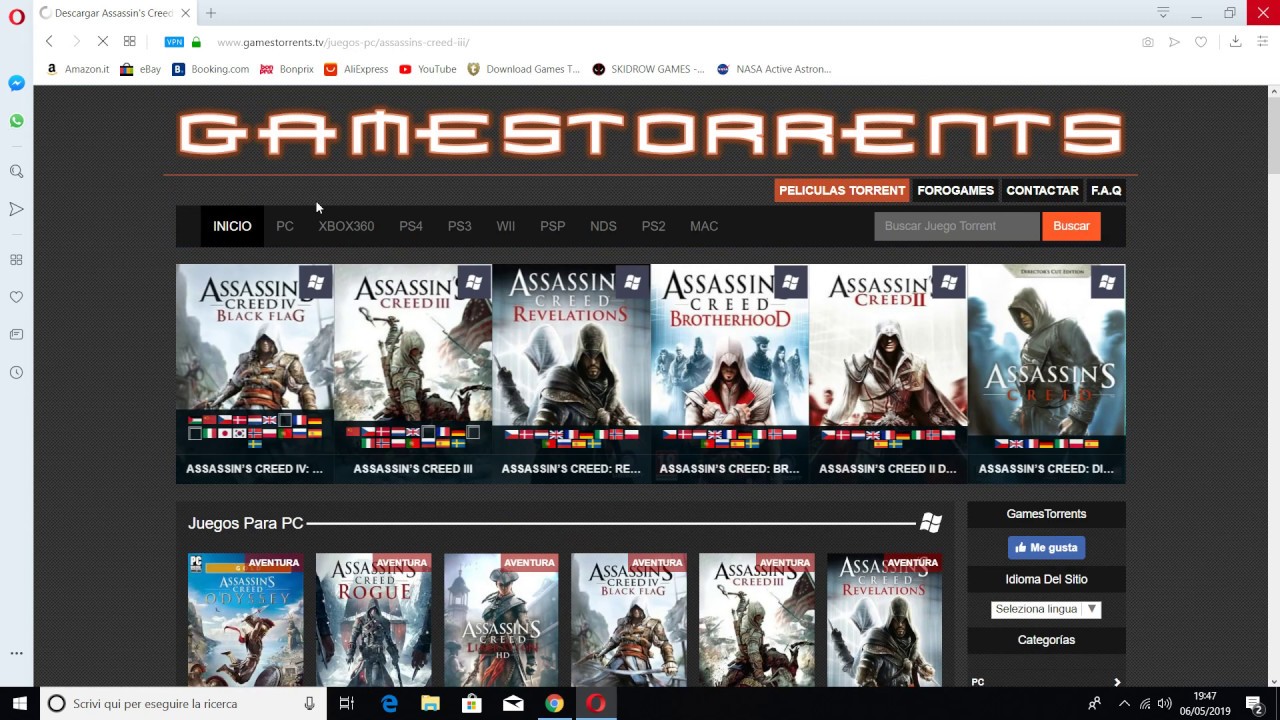
Task: Stop loading the page
Action: [103, 41]
